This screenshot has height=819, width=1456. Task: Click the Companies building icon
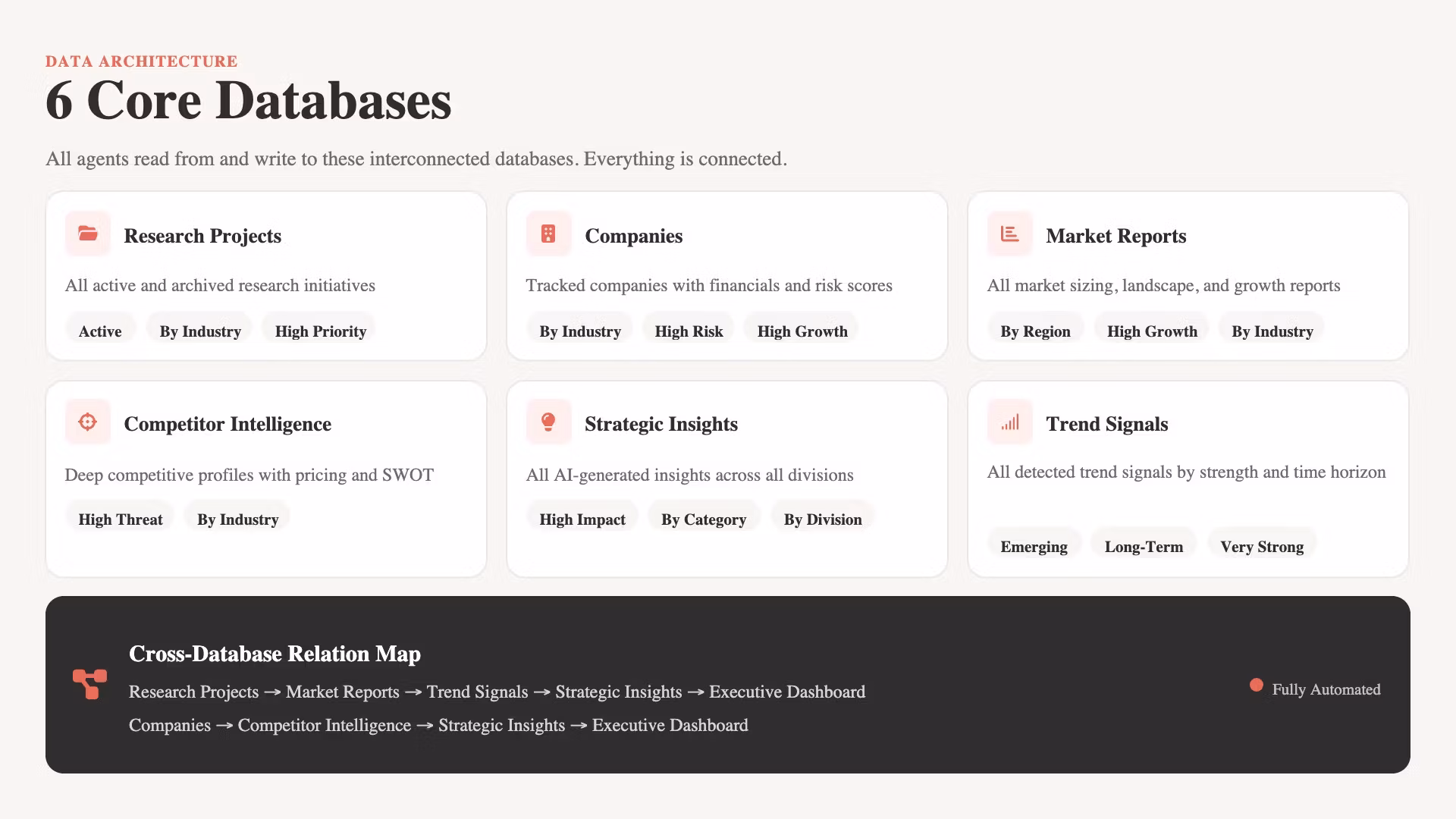tap(548, 234)
